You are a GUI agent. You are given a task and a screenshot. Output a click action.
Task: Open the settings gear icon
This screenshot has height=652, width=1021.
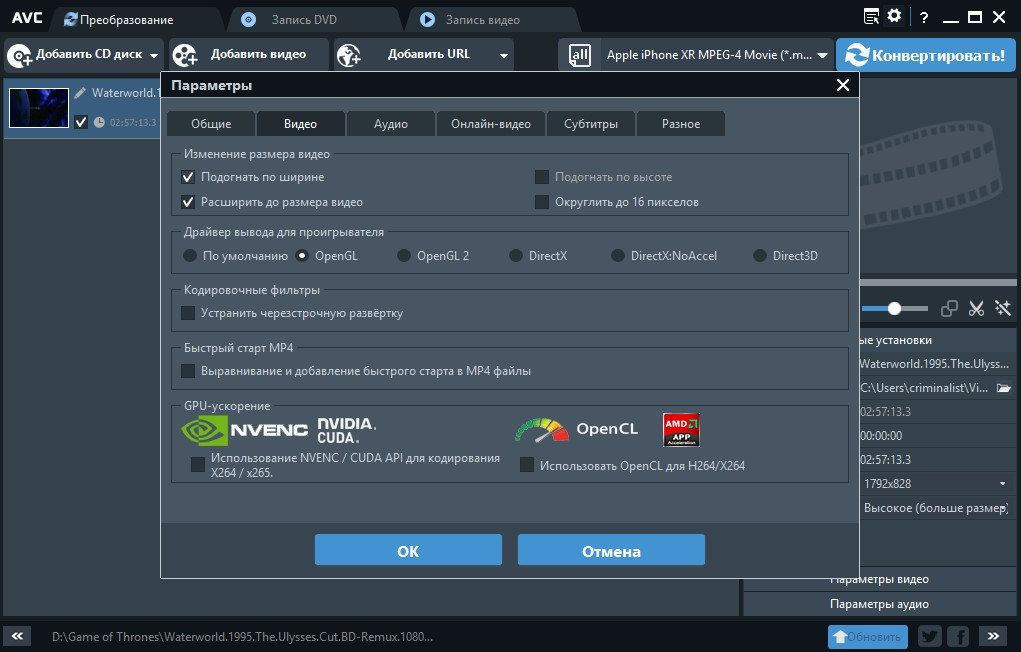point(894,16)
